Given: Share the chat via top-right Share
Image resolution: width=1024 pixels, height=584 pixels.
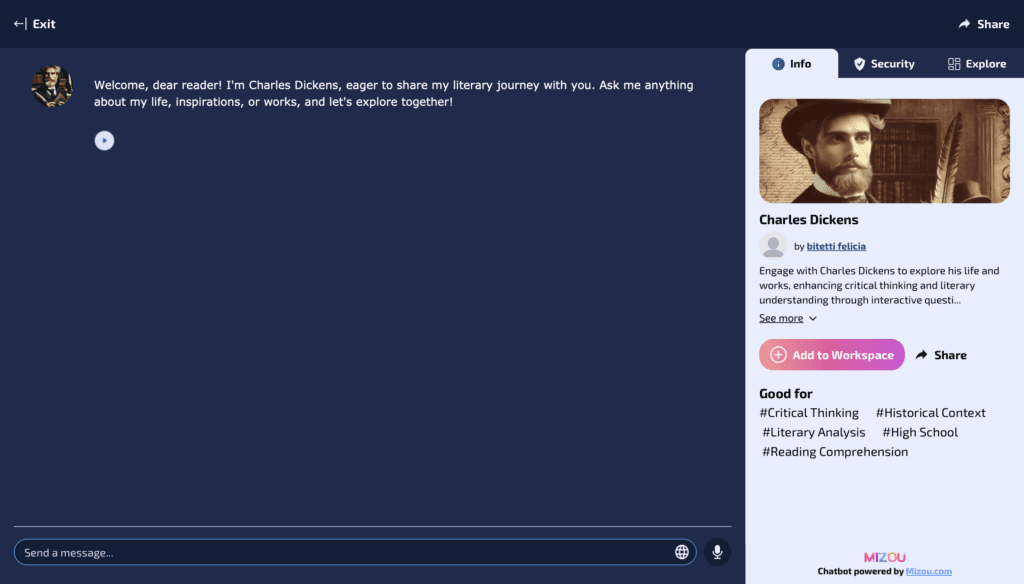Looking at the screenshot, I should pyautogui.click(x=984, y=24).
